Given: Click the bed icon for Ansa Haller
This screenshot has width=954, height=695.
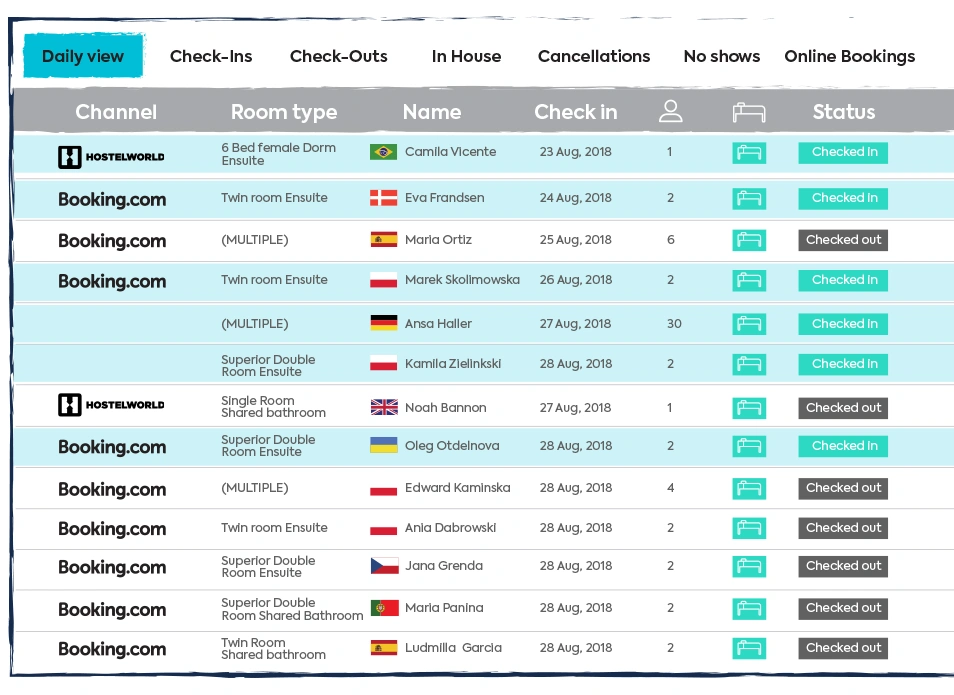Looking at the screenshot, I should pos(749,324).
